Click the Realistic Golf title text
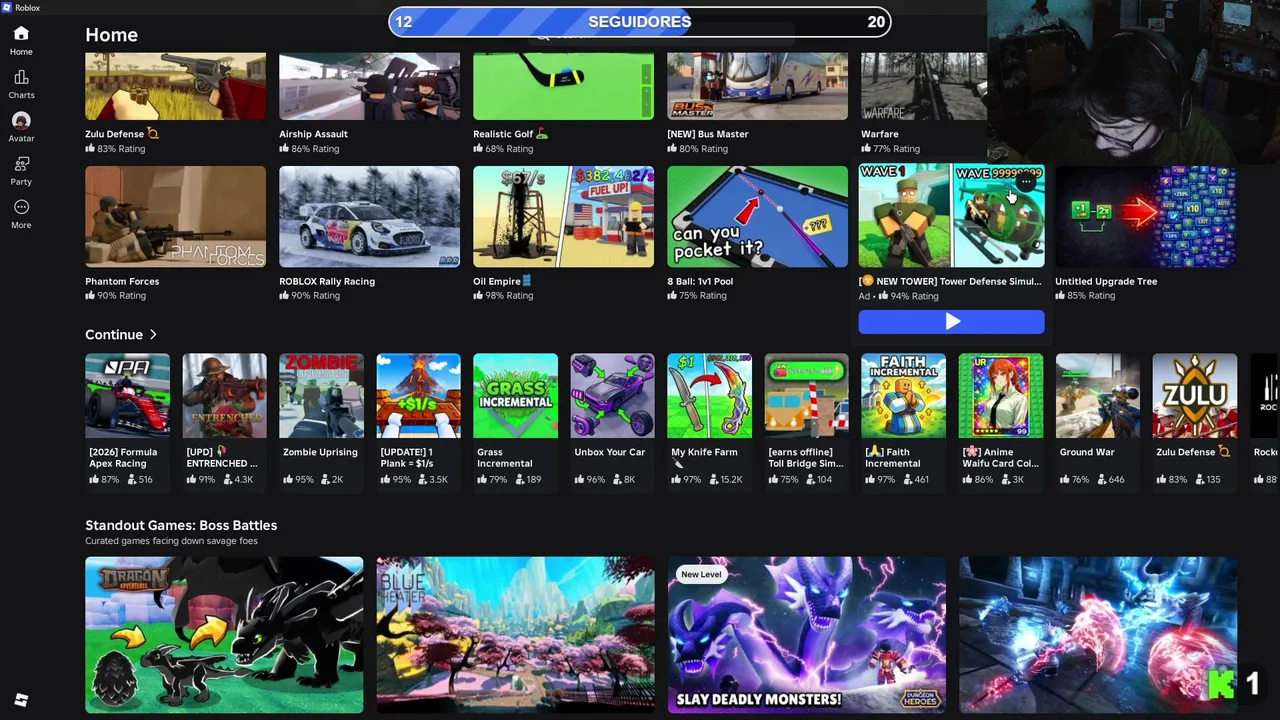 click(503, 134)
